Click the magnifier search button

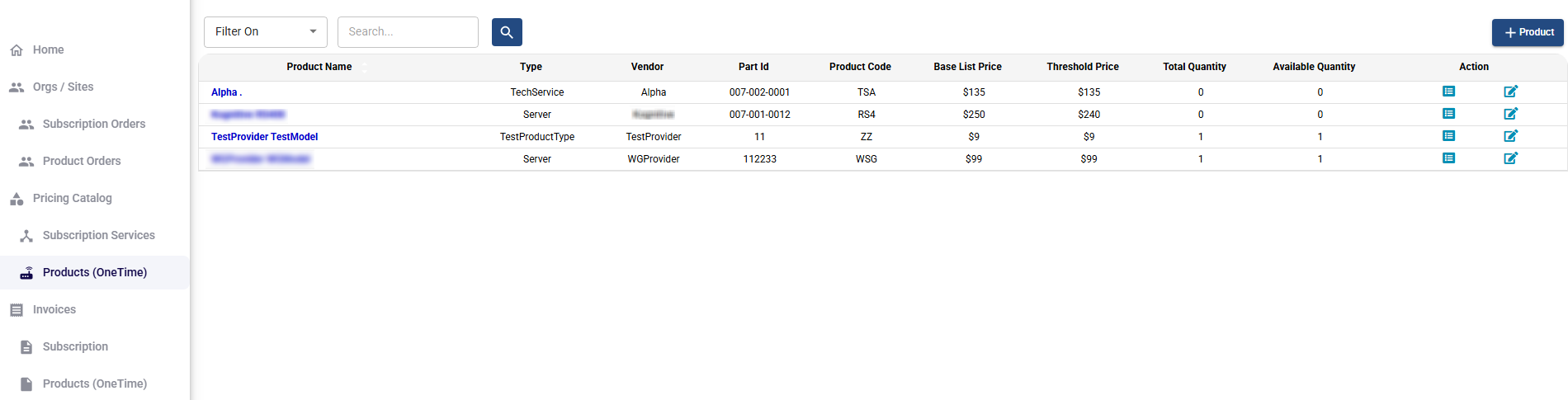coord(507,32)
